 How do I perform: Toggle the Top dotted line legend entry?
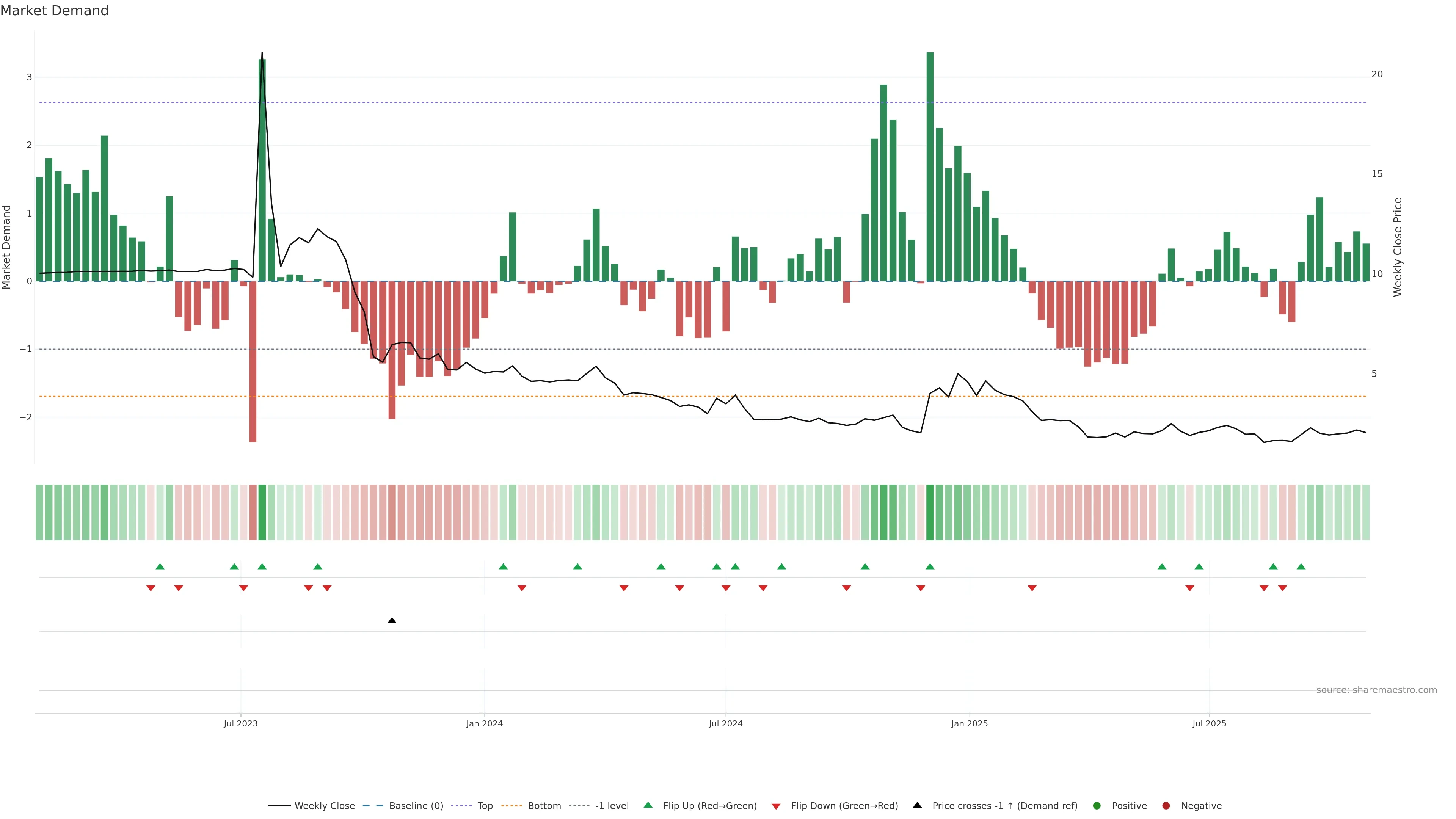pyautogui.click(x=485, y=806)
